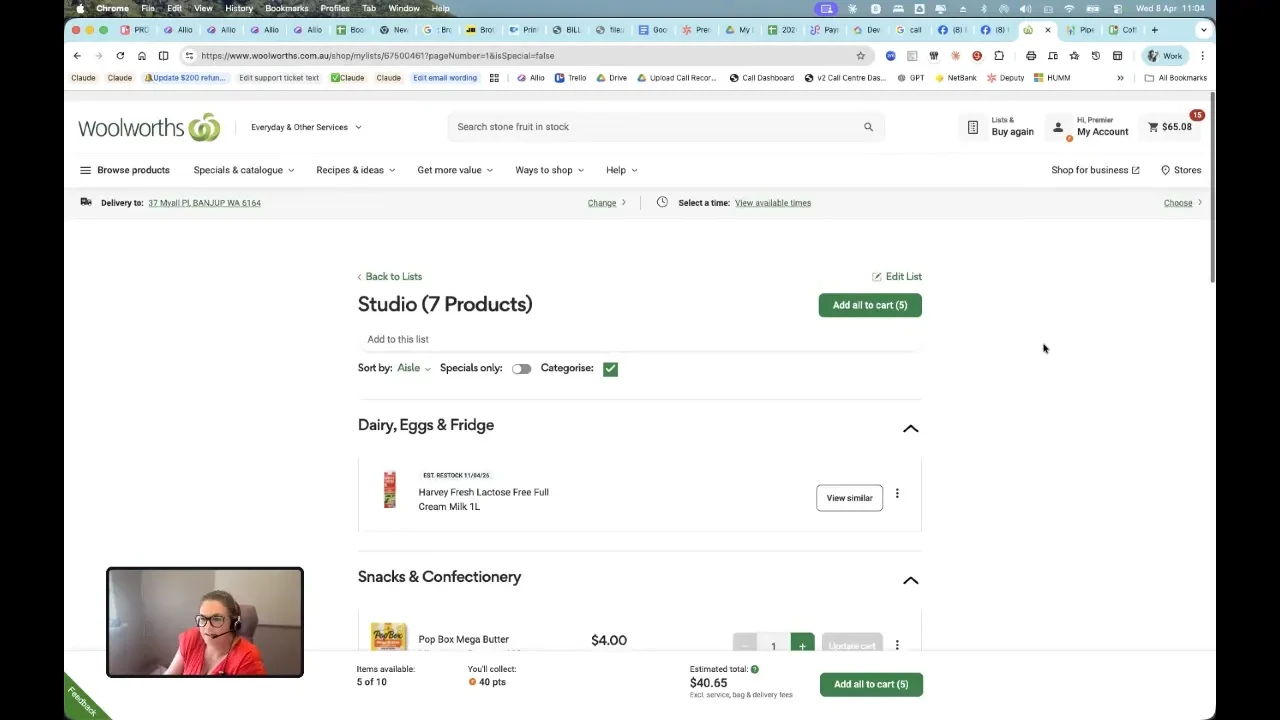1280x720 pixels.
Task: Open the Browse products menu
Action: point(125,170)
